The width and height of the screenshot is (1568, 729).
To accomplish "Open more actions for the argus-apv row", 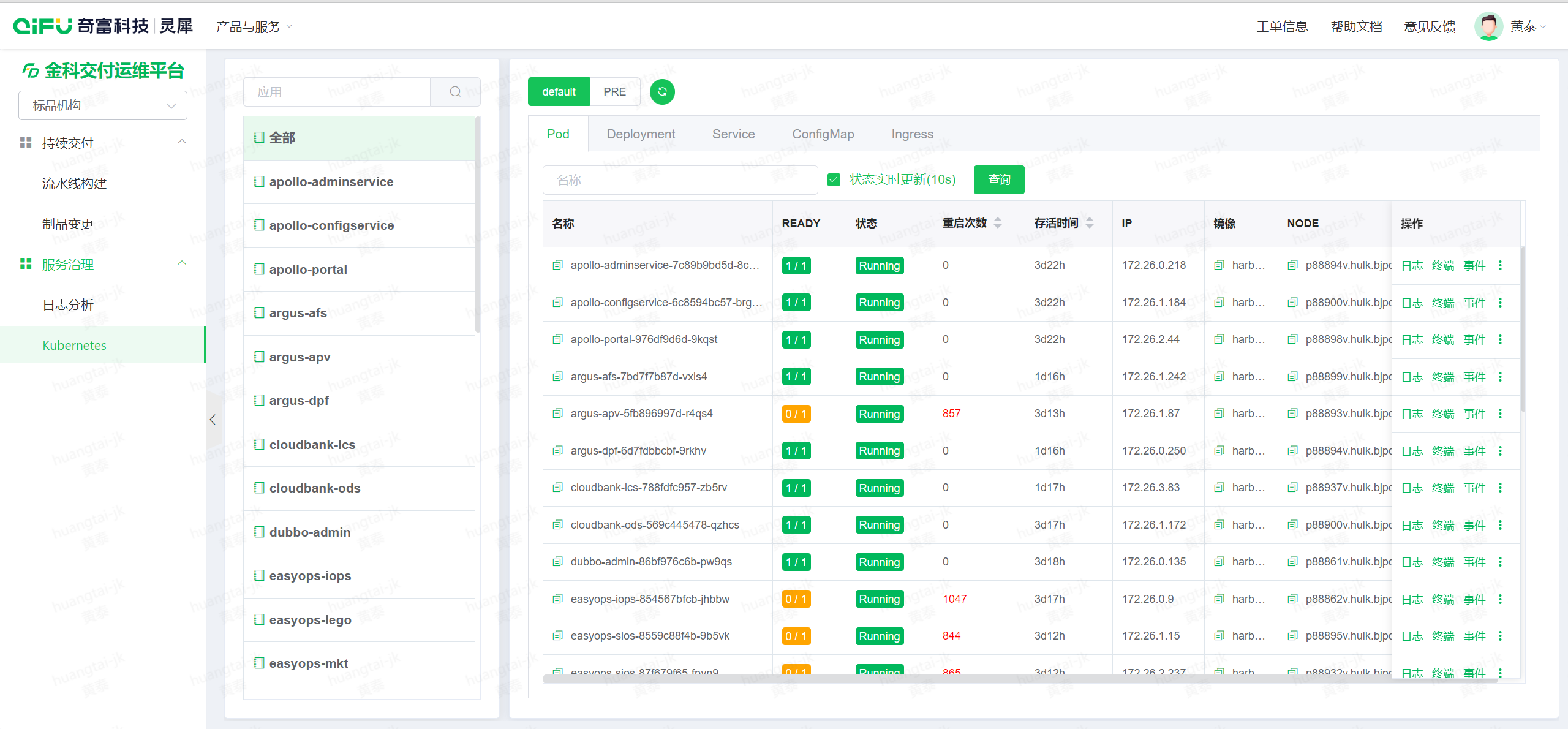I will 1500,414.
